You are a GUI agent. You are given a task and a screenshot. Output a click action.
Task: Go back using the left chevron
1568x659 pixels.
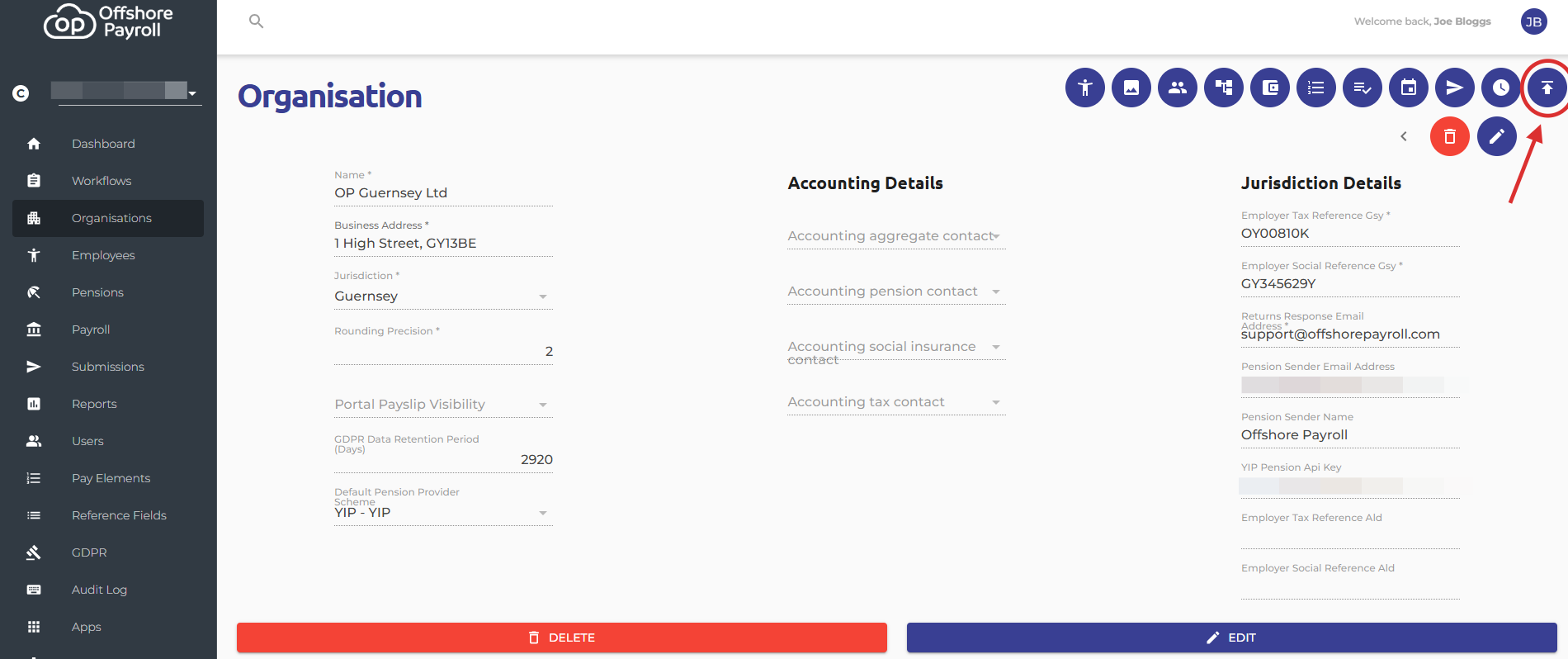point(1404,136)
